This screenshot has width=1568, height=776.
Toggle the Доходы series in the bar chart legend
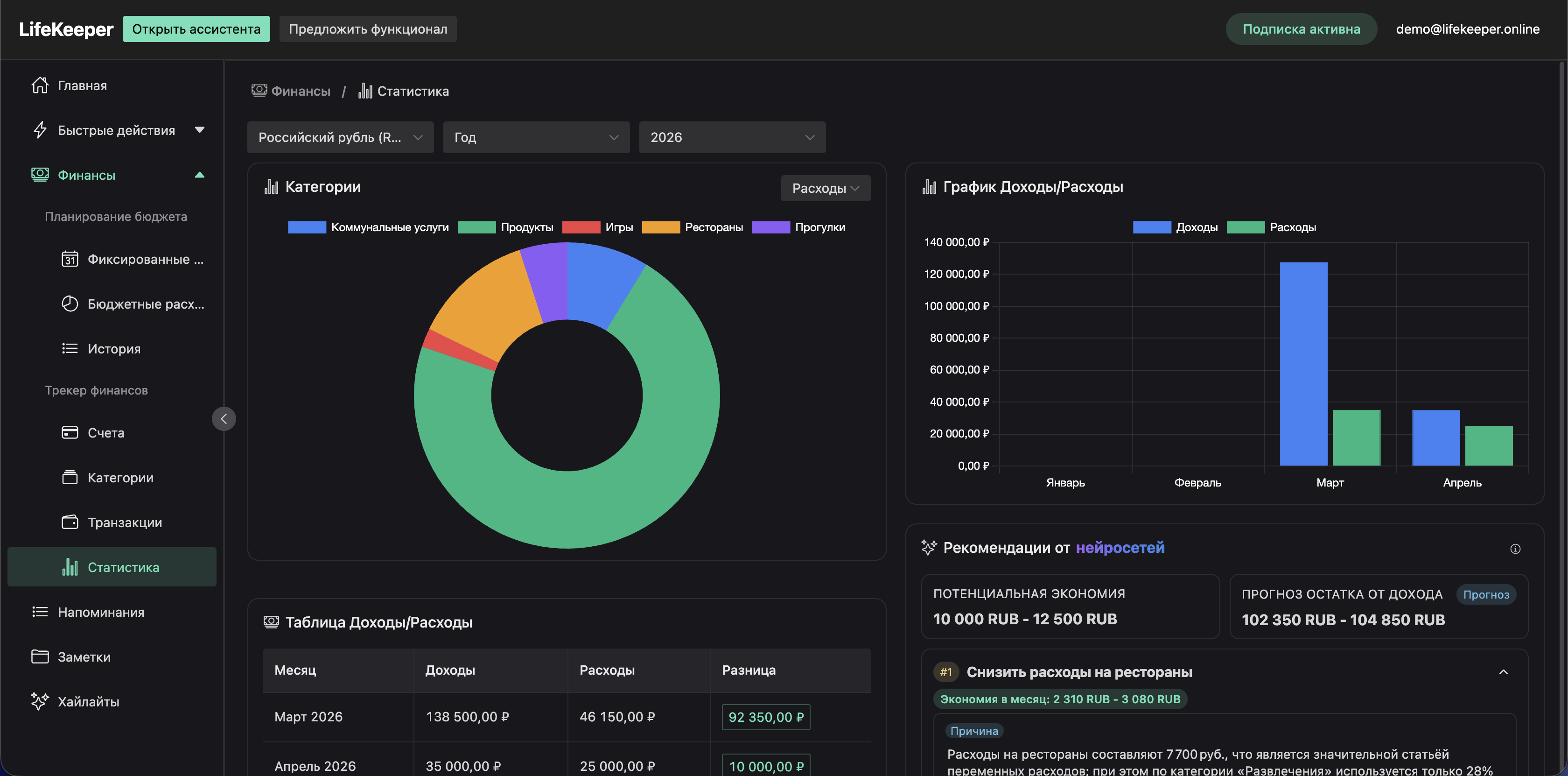[1196, 227]
